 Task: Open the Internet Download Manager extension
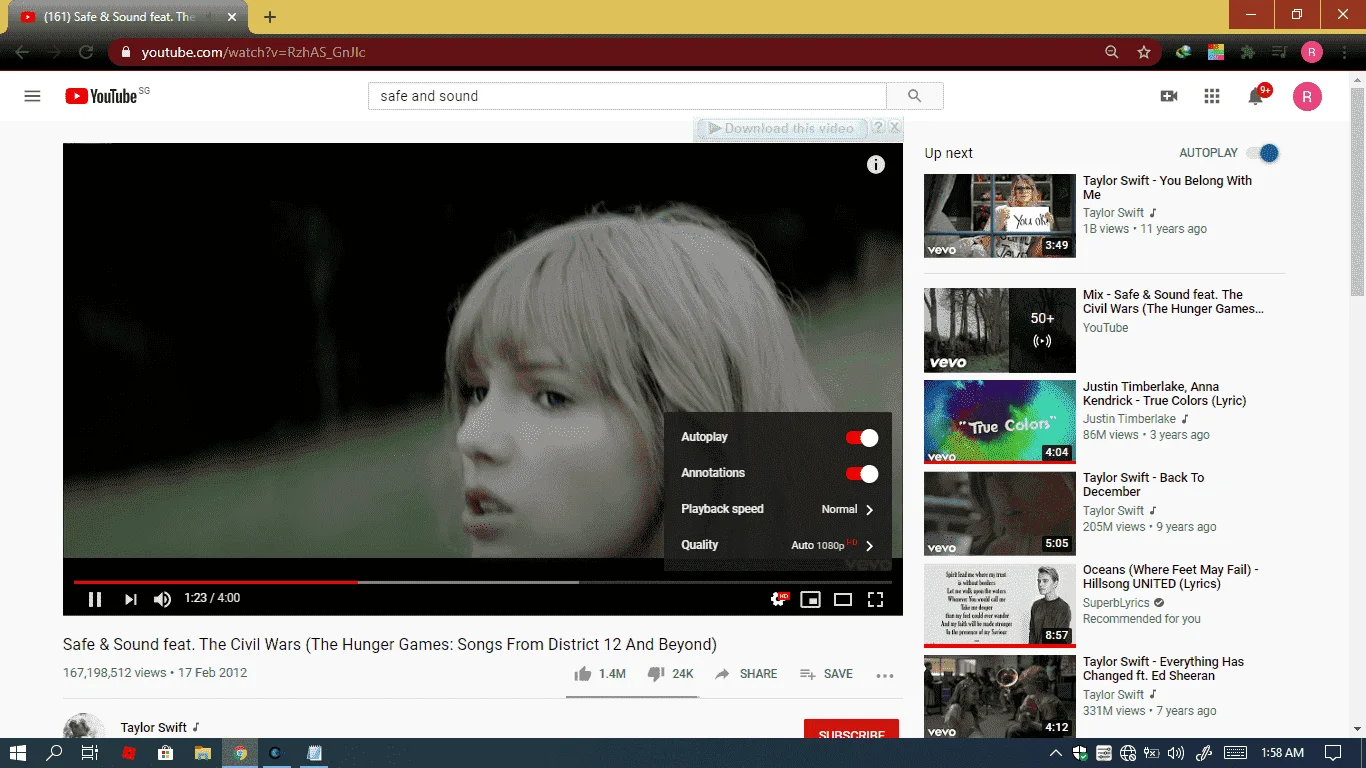[1183, 52]
